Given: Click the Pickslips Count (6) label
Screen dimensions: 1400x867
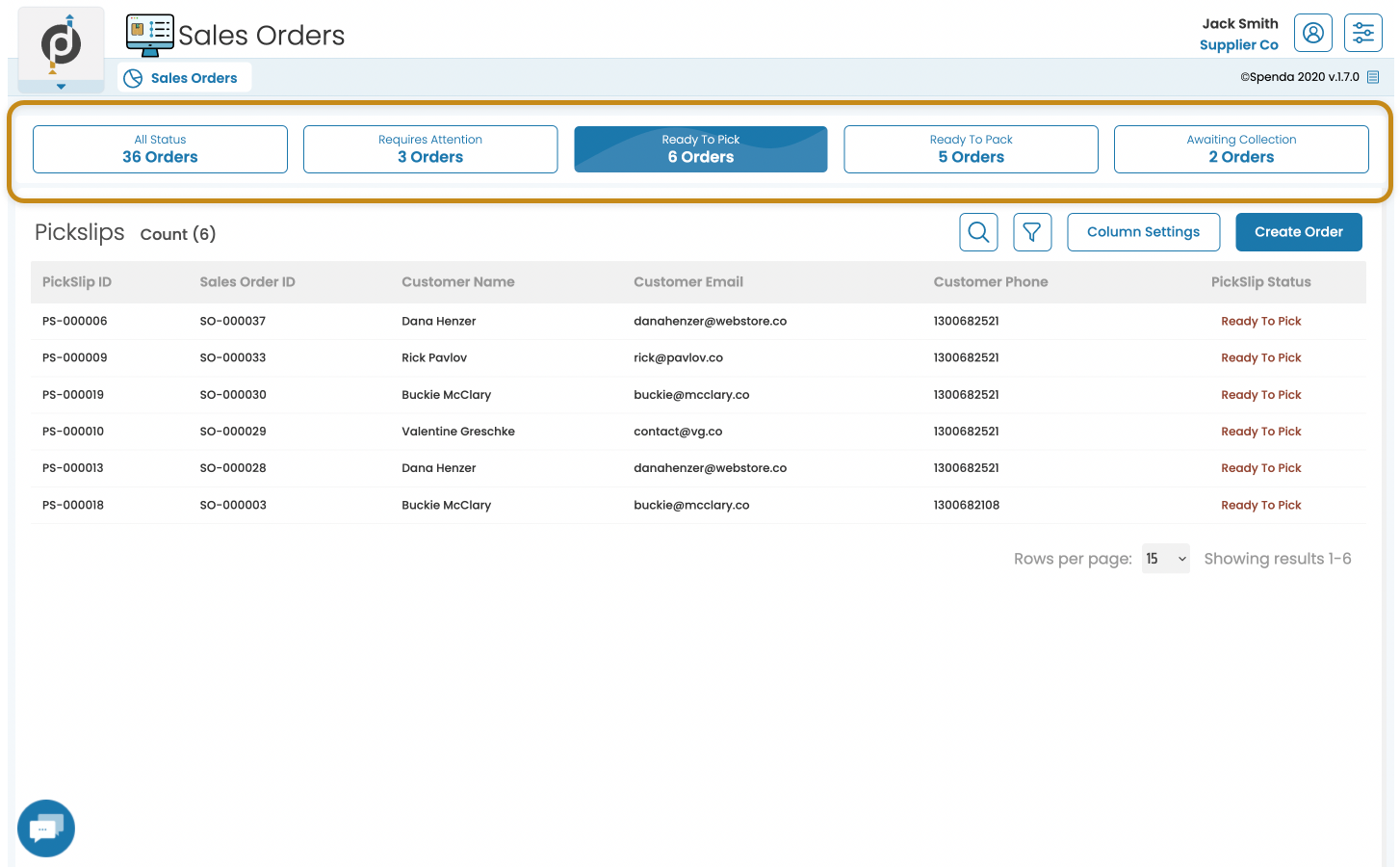Looking at the screenshot, I should [125, 233].
